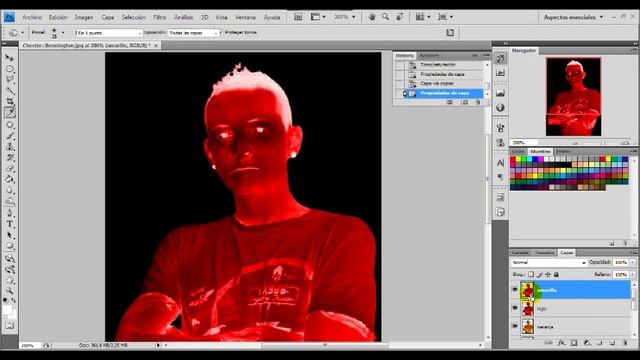Add layer style with fx icon
Viewport: 640px width, 360px height.
(x=561, y=343)
